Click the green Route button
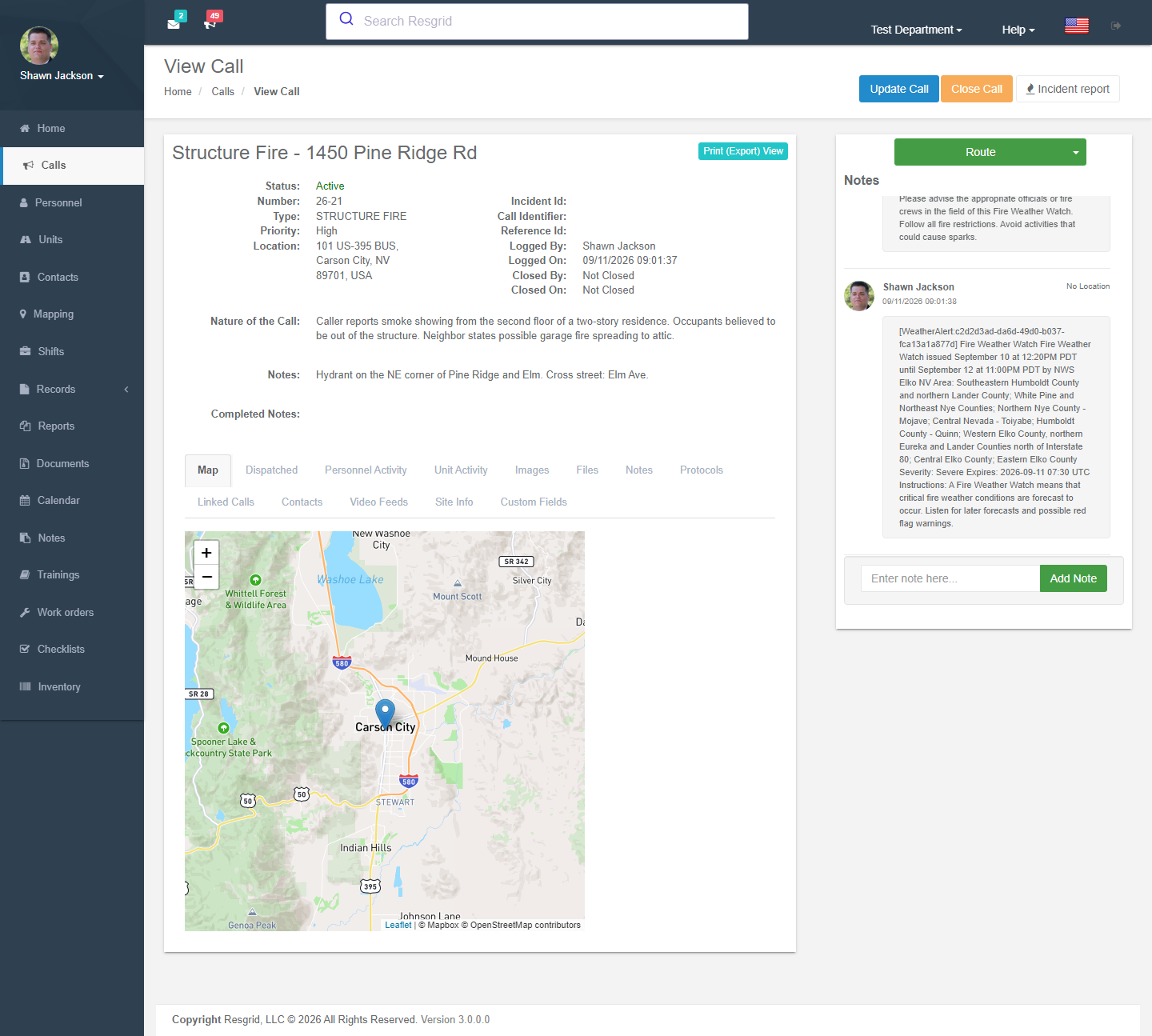The width and height of the screenshot is (1152, 1036). 980,152
